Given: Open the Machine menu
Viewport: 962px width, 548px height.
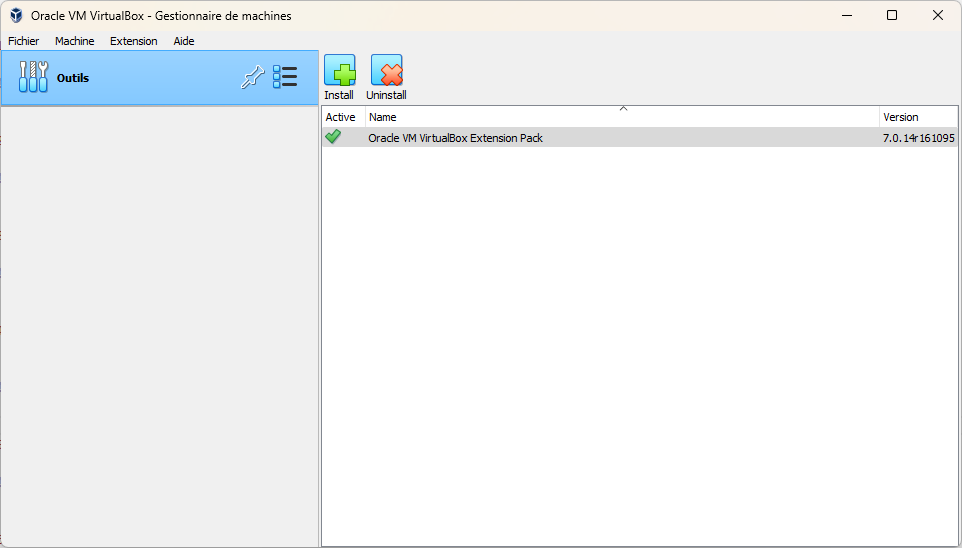Looking at the screenshot, I should pos(75,41).
